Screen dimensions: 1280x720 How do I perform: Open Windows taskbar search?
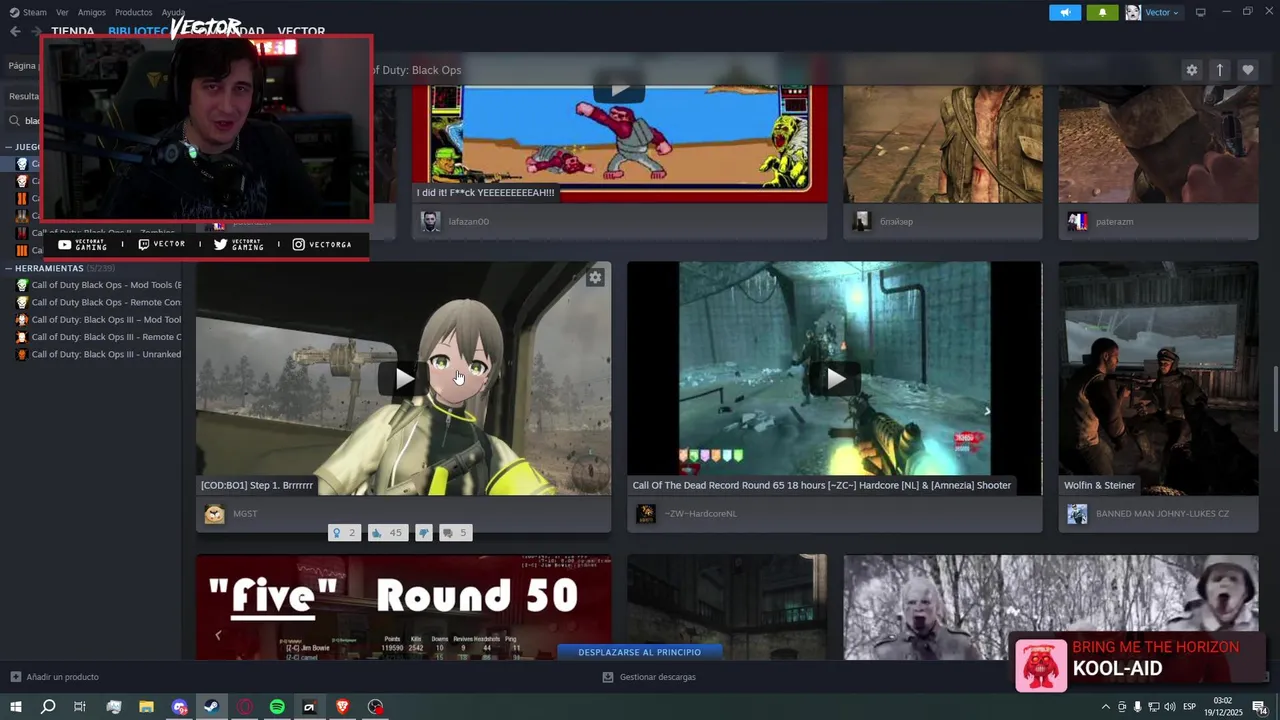[x=48, y=707]
